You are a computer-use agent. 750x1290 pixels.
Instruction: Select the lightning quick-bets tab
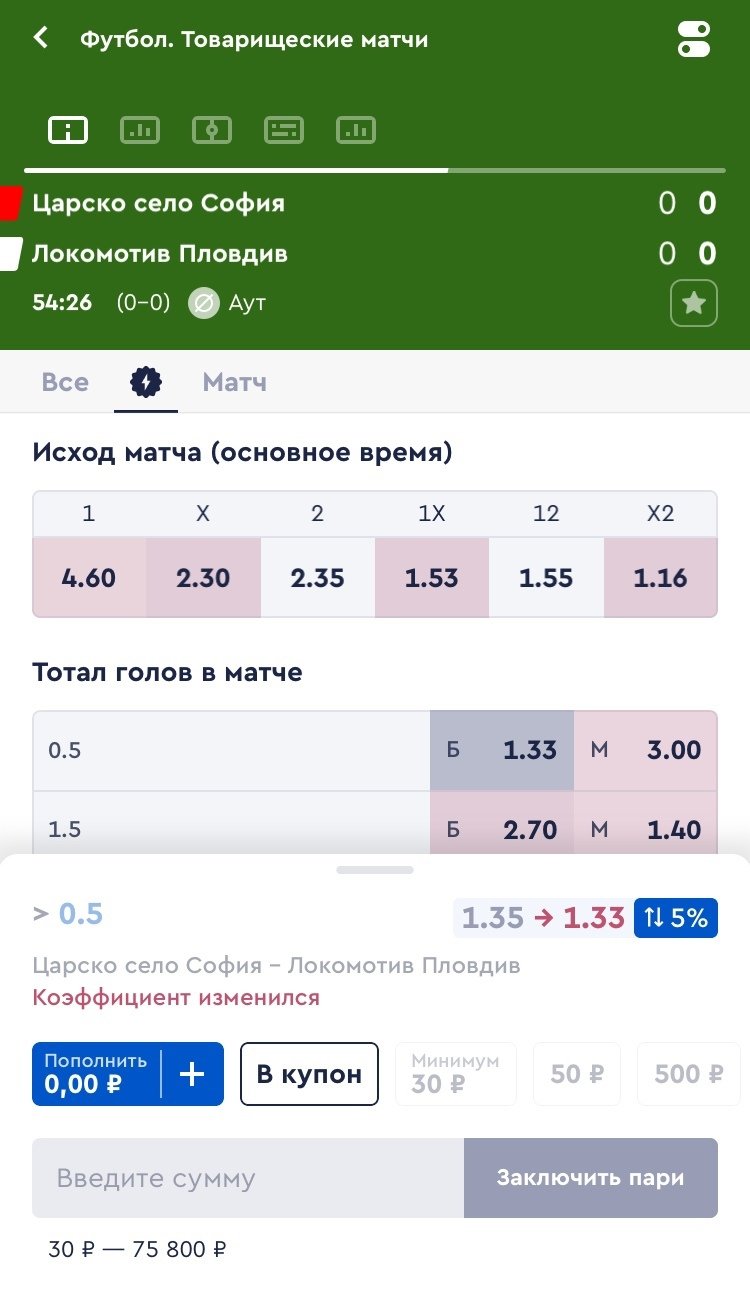[146, 382]
